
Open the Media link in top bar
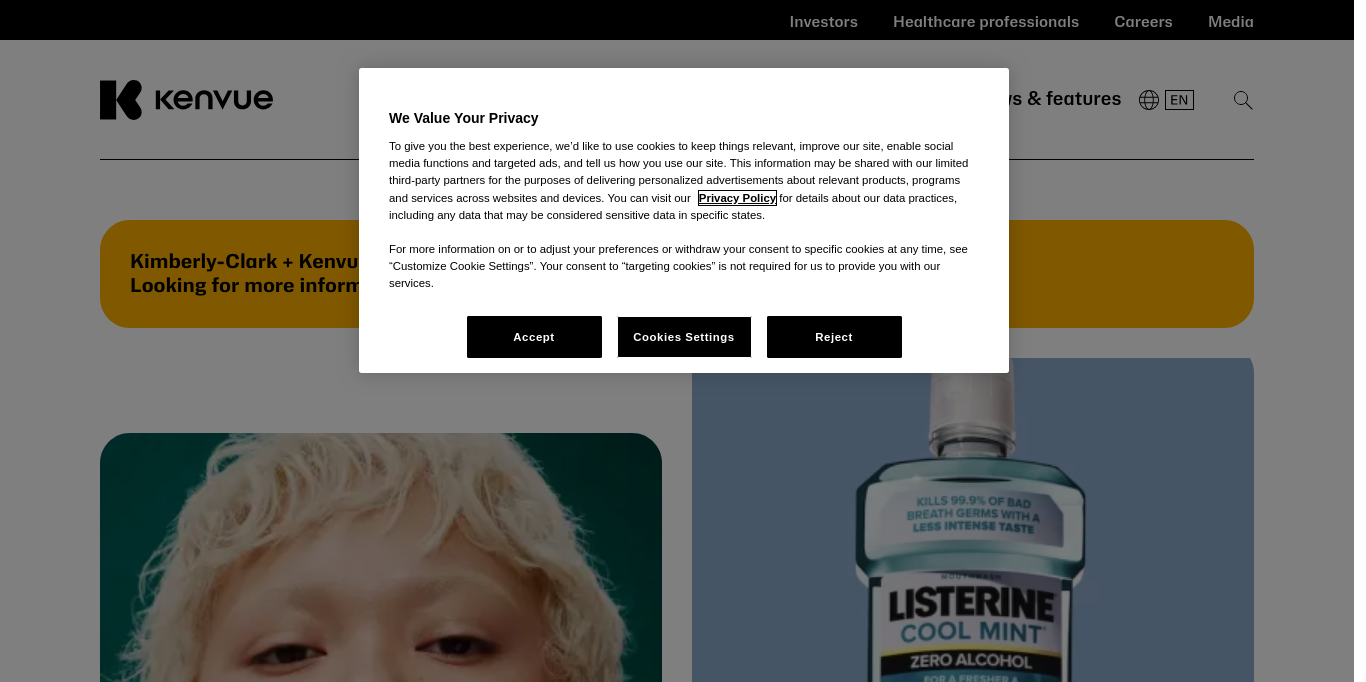coord(1231,21)
